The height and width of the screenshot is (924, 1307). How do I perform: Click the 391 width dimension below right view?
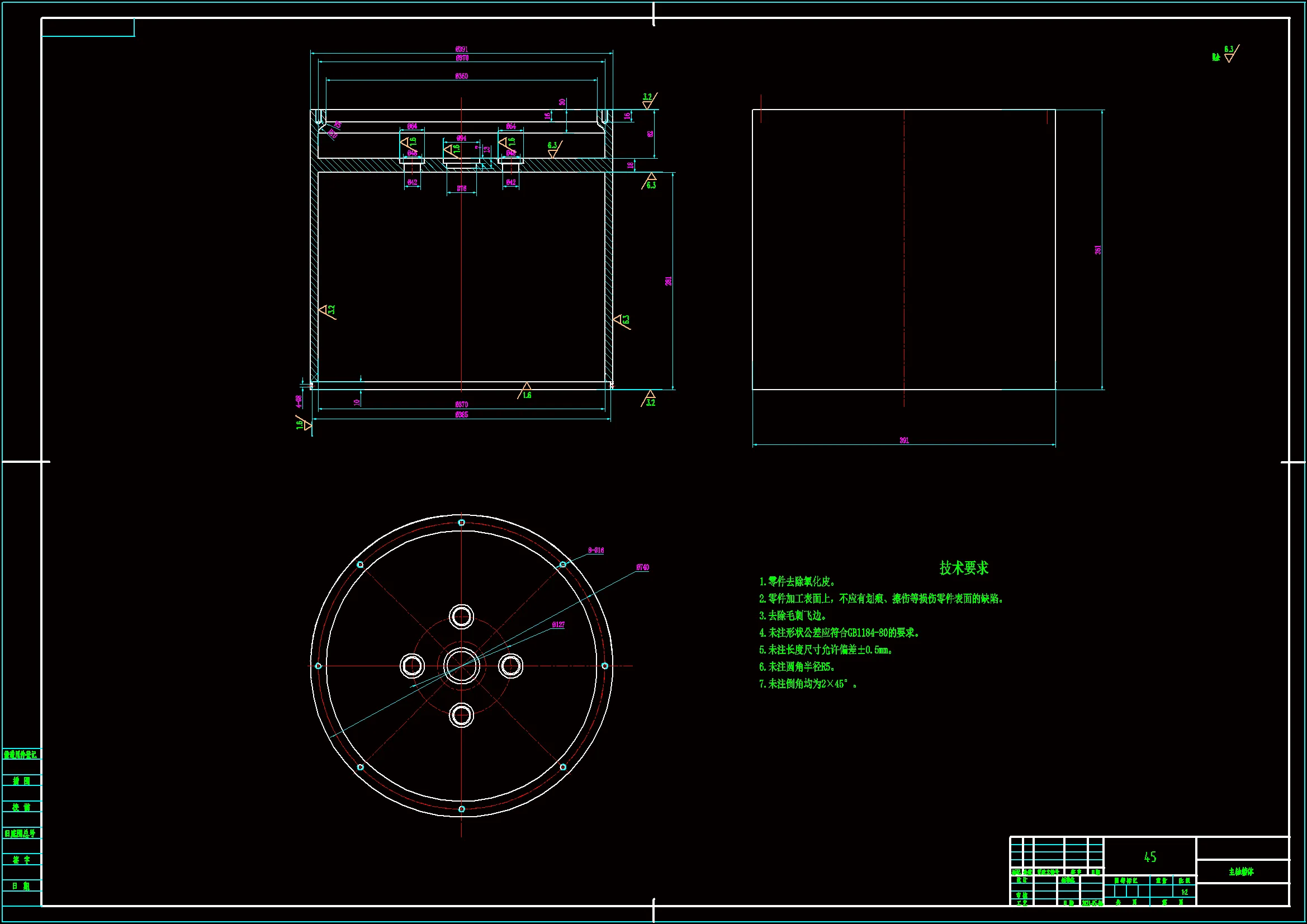click(x=904, y=440)
